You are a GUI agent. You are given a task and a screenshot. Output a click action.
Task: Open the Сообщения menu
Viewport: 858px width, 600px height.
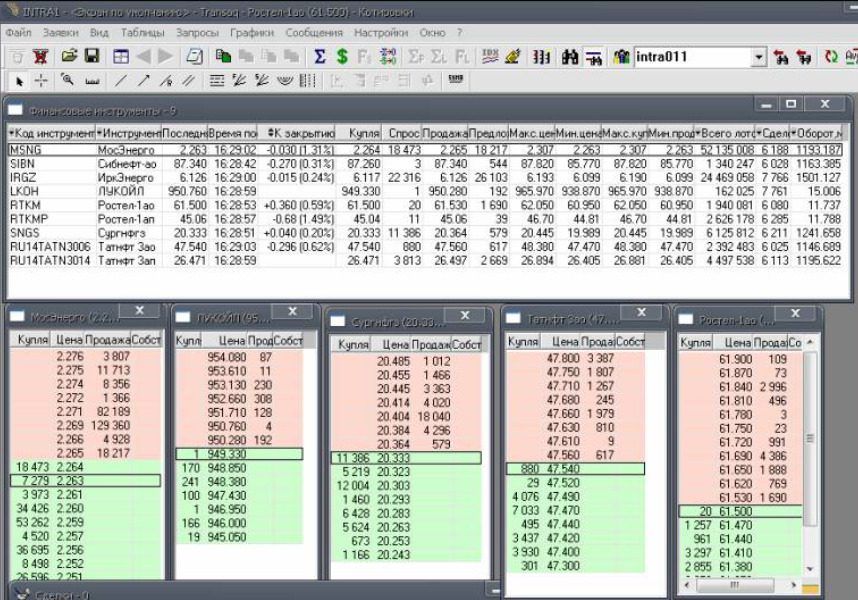tap(314, 33)
